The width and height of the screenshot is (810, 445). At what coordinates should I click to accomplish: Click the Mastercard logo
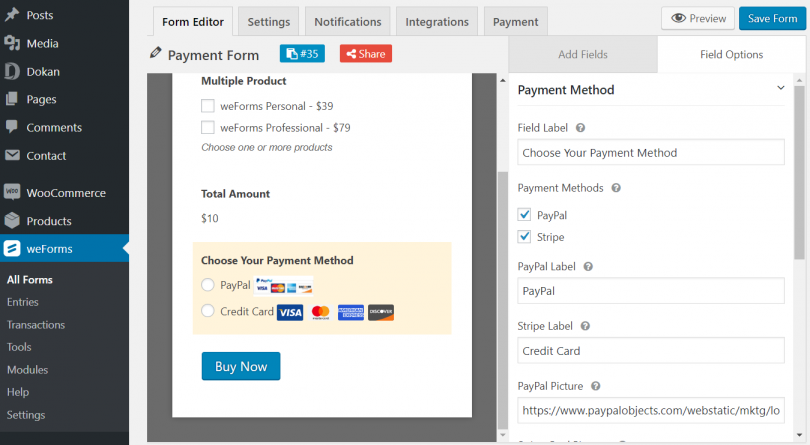coord(320,312)
